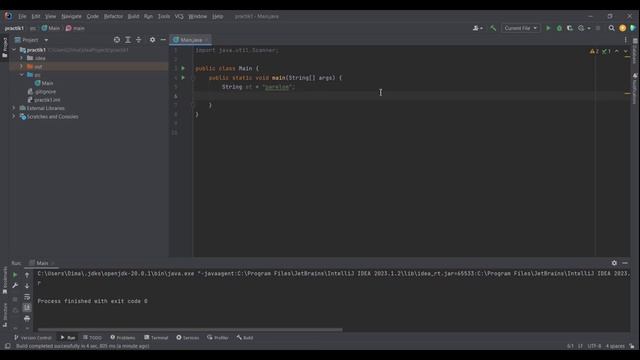Expand the out folder
This screenshot has width=640, height=360.
(22, 66)
